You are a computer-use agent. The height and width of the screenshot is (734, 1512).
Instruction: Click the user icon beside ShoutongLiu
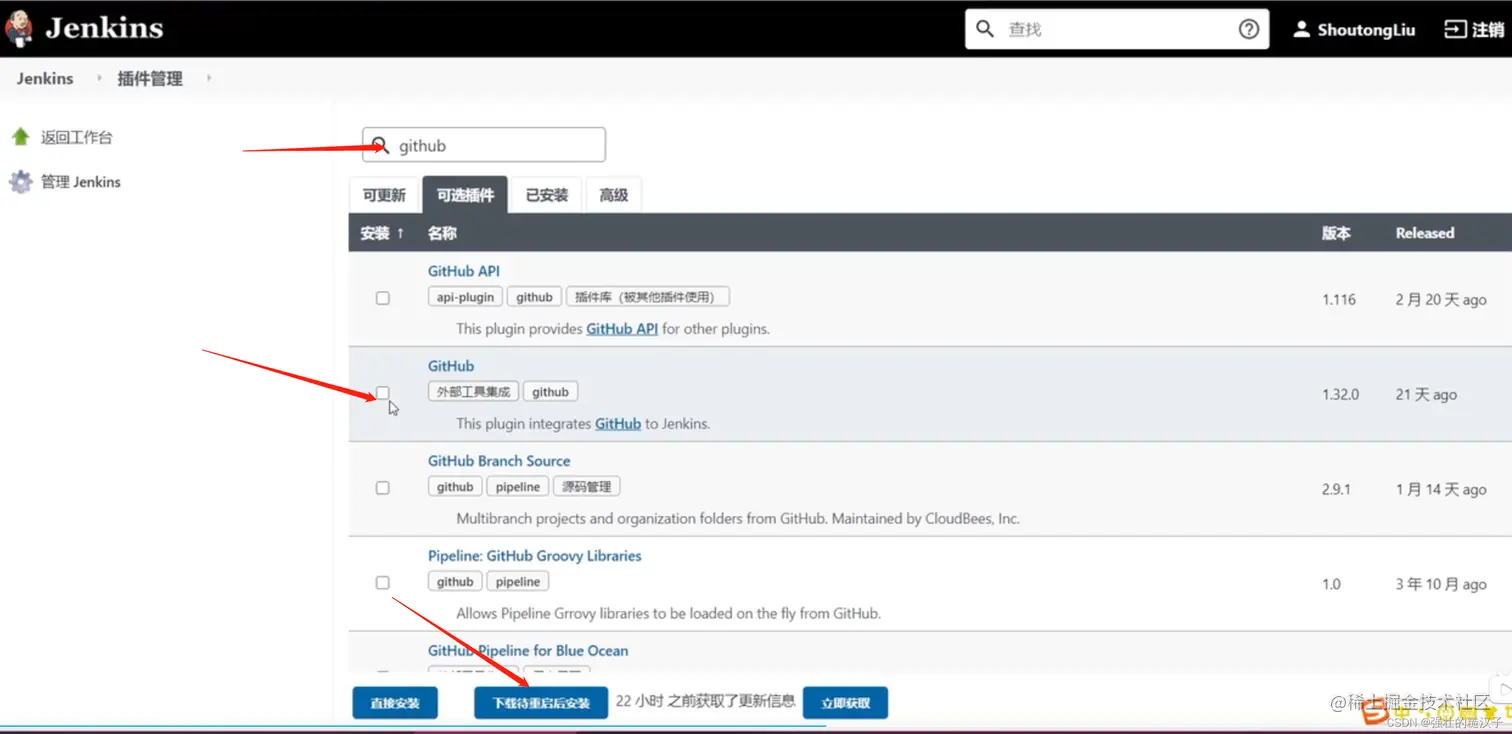tap(1301, 29)
